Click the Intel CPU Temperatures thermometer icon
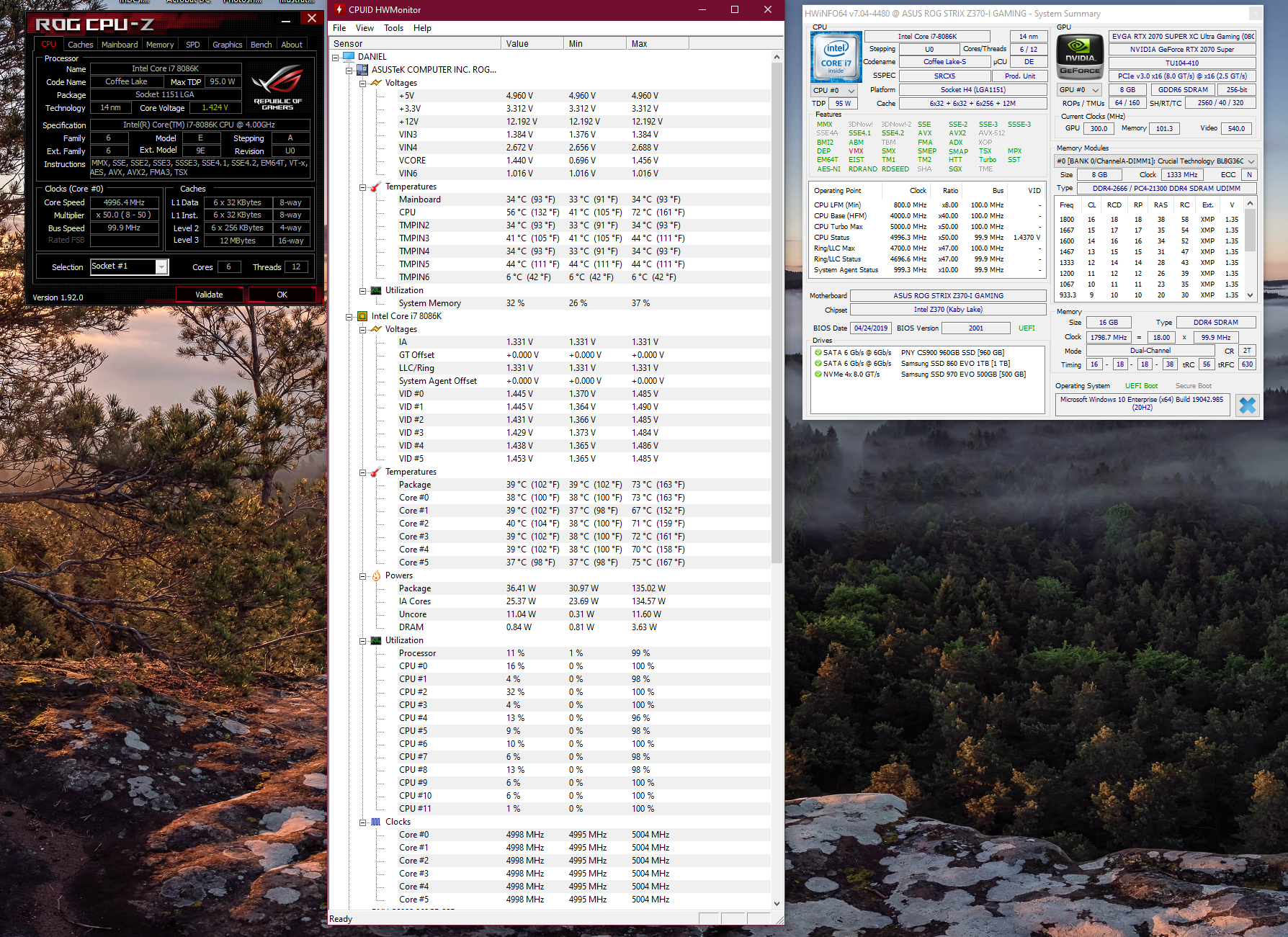This screenshot has width=1288, height=937. [x=376, y=472]
